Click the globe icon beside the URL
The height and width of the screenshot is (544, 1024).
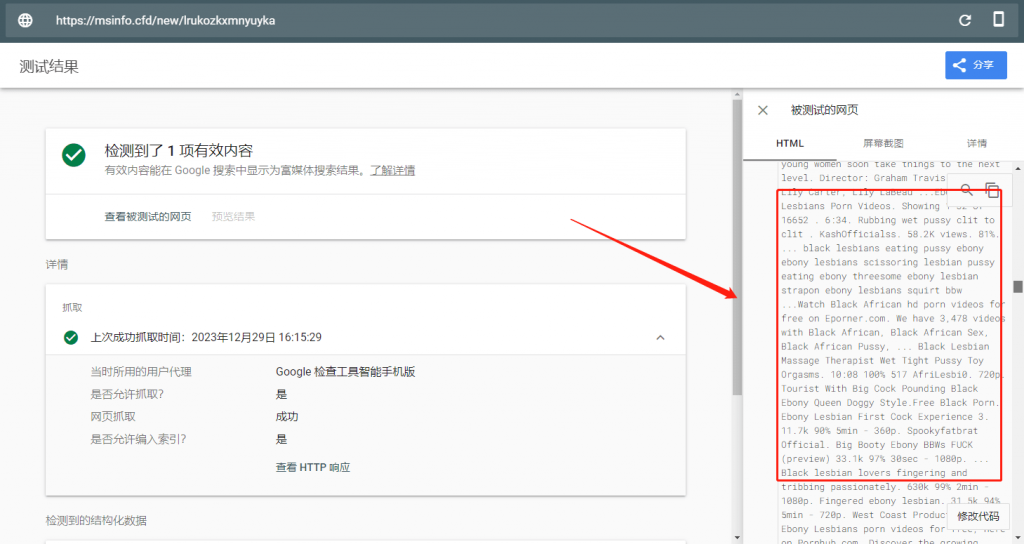tap(25, 20)
